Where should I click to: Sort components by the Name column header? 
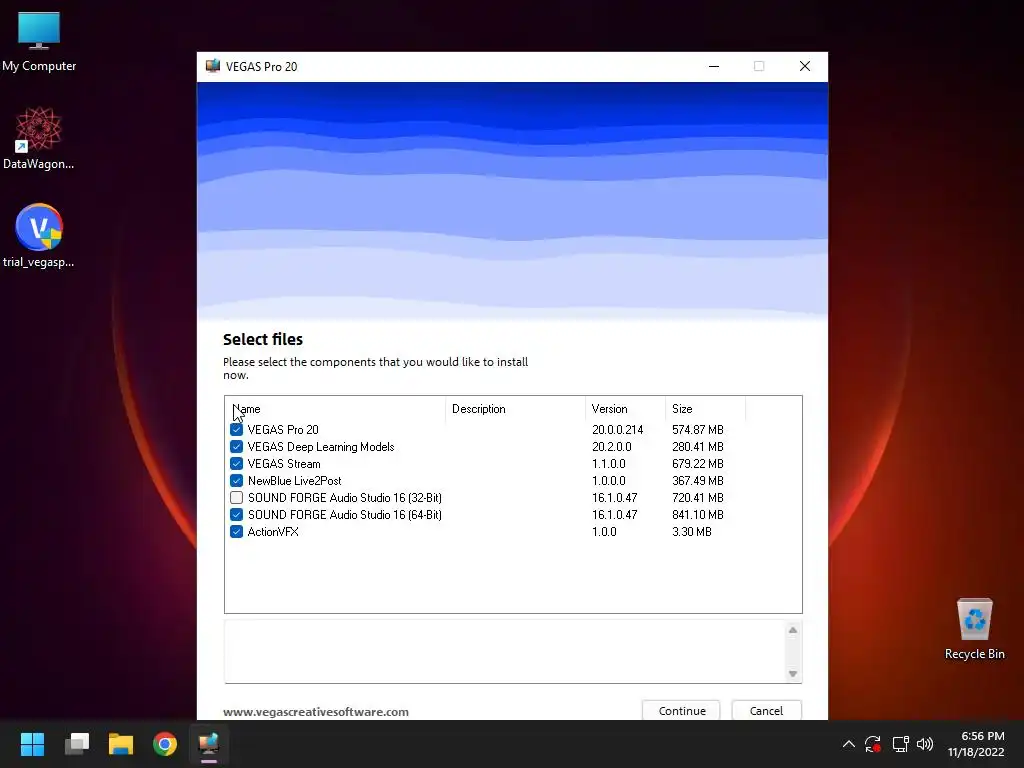pyautogui.click(x=335, y=409)
